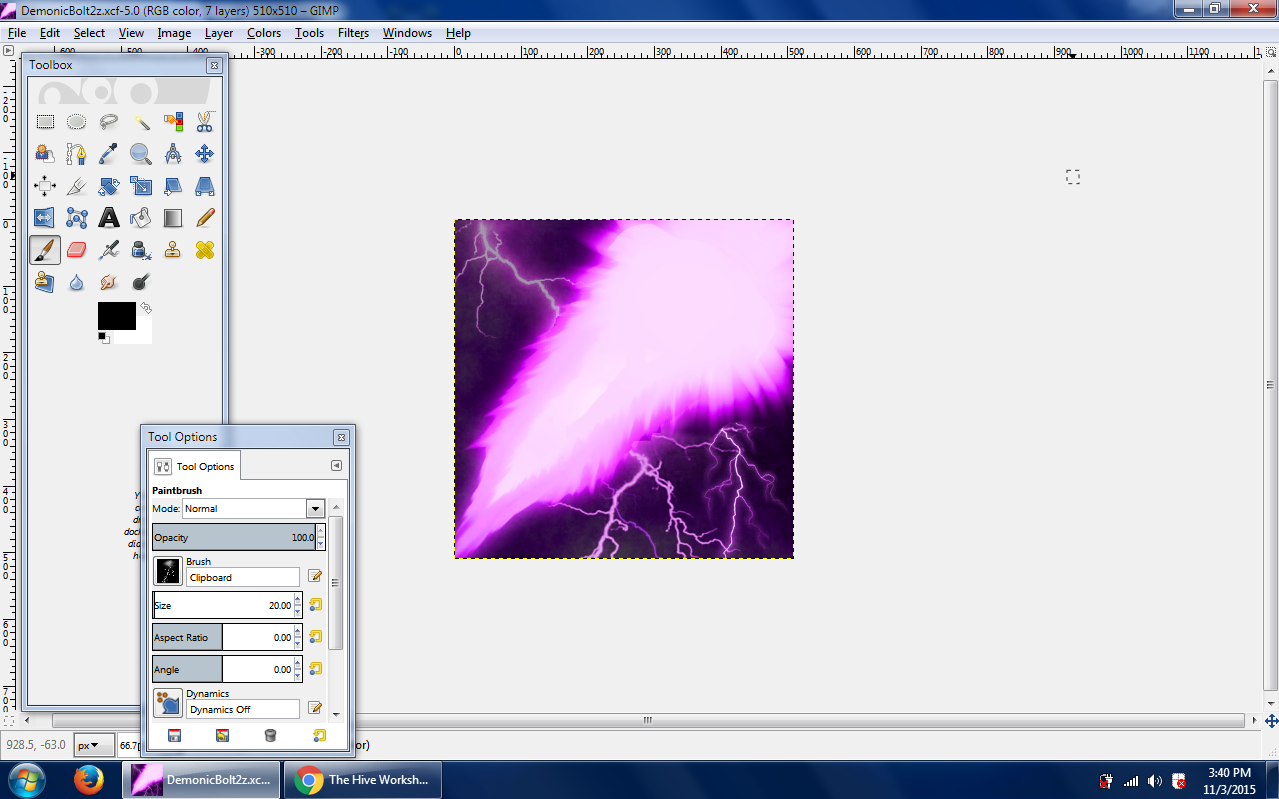Screen dimensions: 1279x799
Task: Reset Aspect Ratio to brush's native
Action: [315, 637]
